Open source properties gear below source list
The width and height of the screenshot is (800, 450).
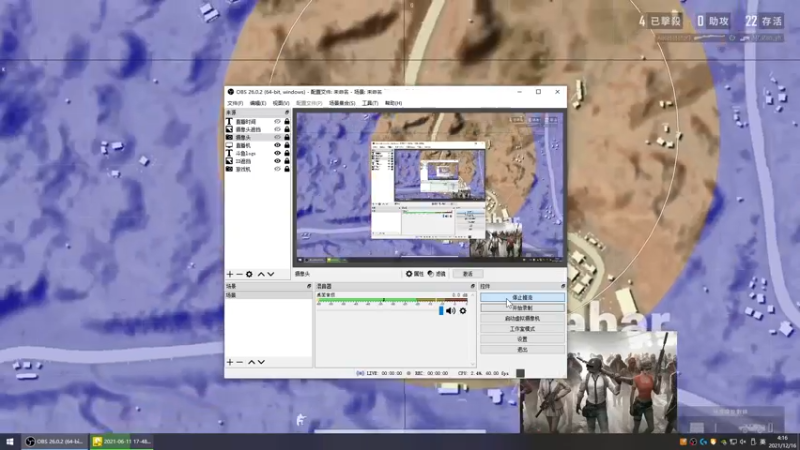pyautogui.click(x=249, y=274)
